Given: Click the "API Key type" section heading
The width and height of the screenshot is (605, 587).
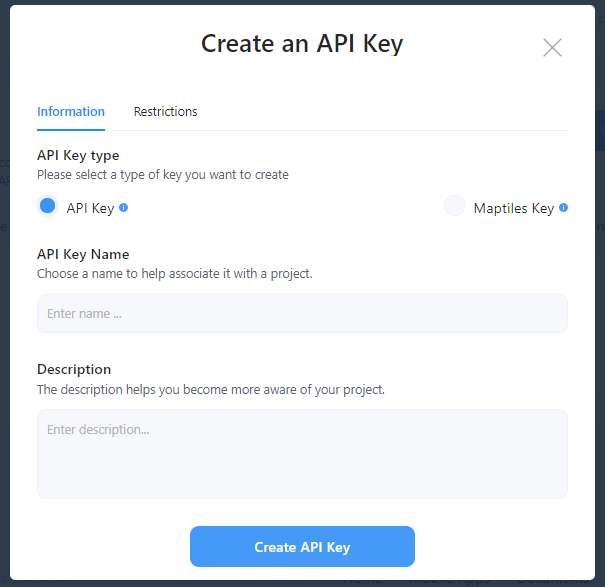Looking at the screenshot, I should tap(78, 156).
